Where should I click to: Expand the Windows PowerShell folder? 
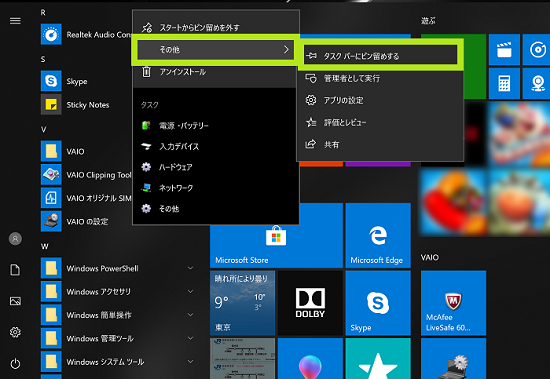190,268
